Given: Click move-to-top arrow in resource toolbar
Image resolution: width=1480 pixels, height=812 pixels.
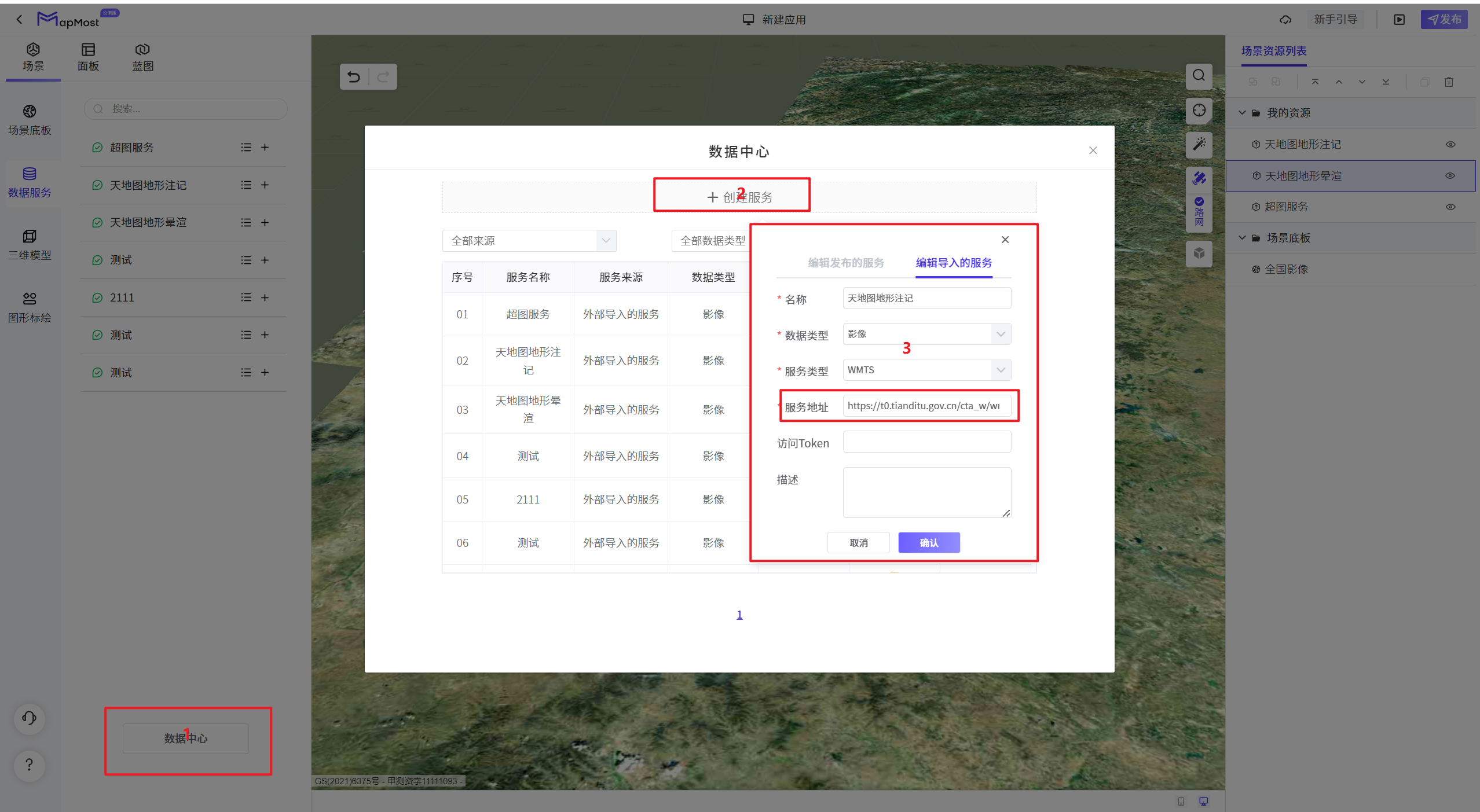Looking at the screenshot, I should click(x=1316, y=82).
